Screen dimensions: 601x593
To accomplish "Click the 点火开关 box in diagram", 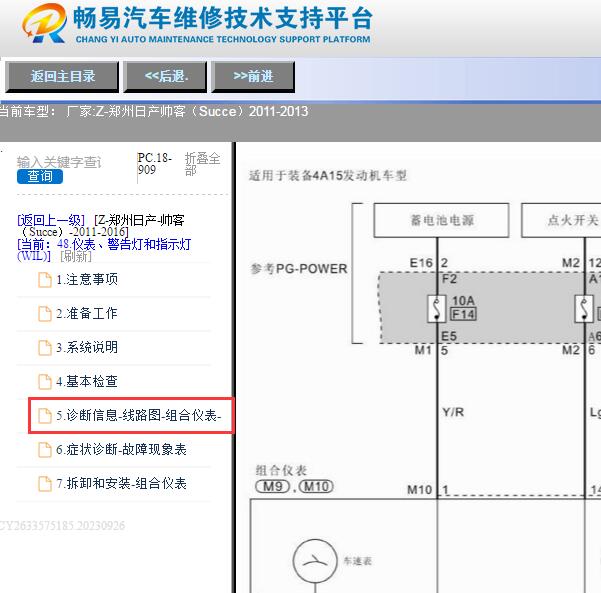I will [x=561, y=220].
